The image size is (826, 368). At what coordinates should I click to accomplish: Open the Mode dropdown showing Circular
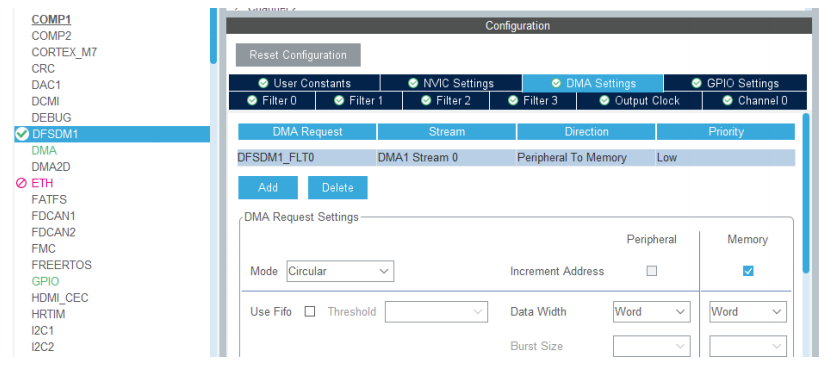[x=340, y=271]
